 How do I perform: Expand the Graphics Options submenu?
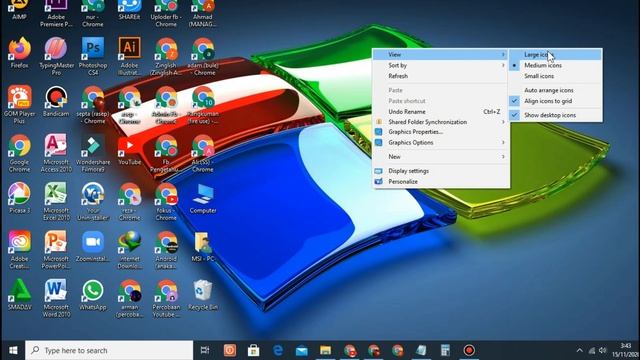click(440, 142)
